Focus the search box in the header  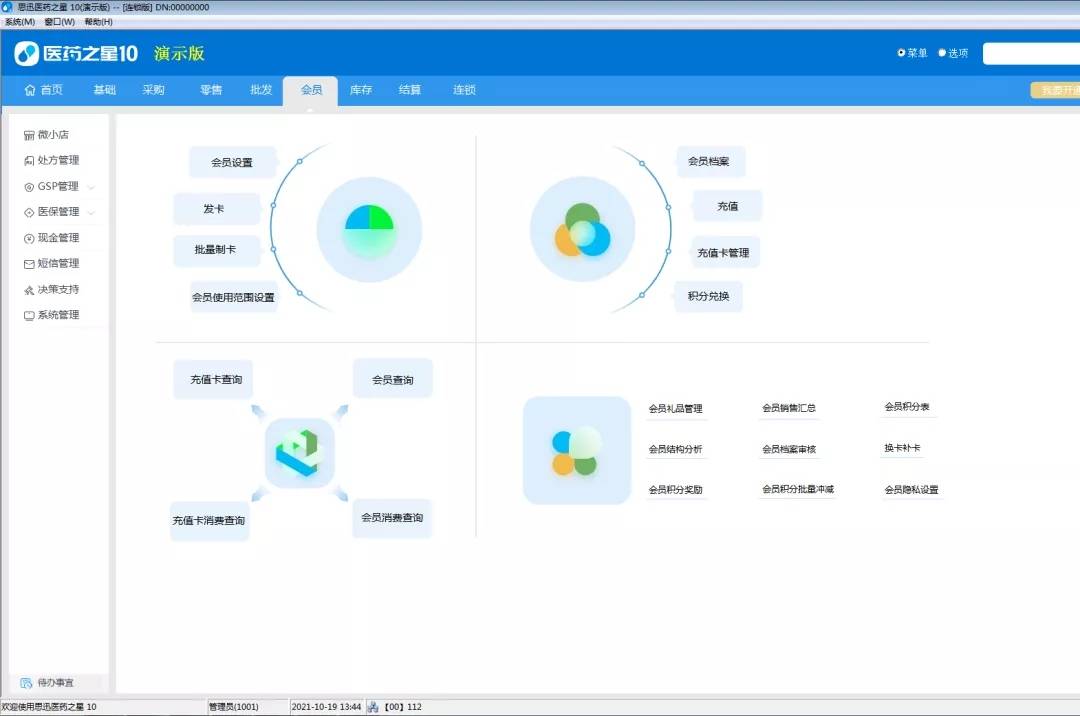pos(1031,53)
